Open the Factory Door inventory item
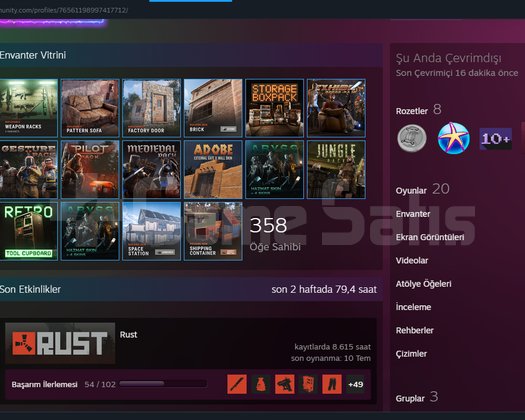 (152, 108)
